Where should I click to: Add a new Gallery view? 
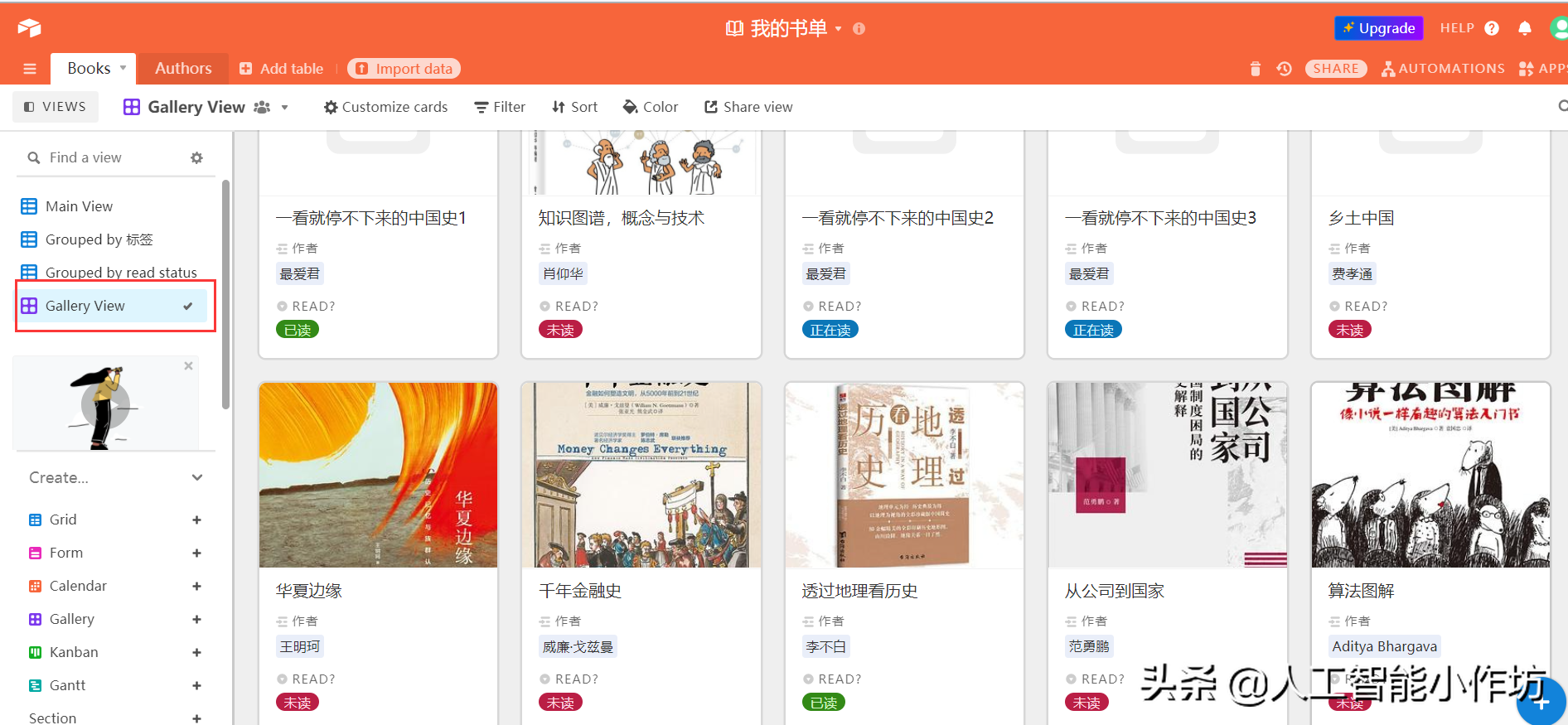coord(196,620)
